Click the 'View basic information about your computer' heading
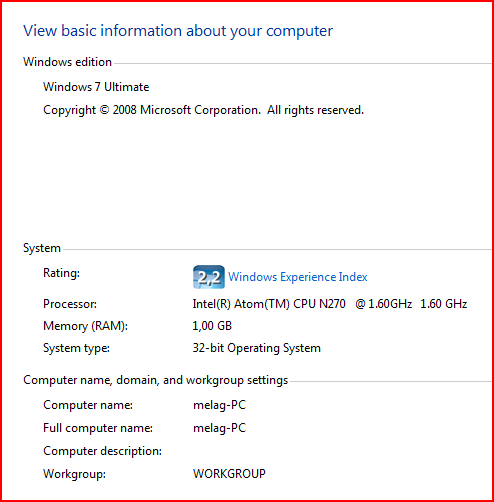Image resolution: width=494 pixels, height=502 pixels. 178,31
